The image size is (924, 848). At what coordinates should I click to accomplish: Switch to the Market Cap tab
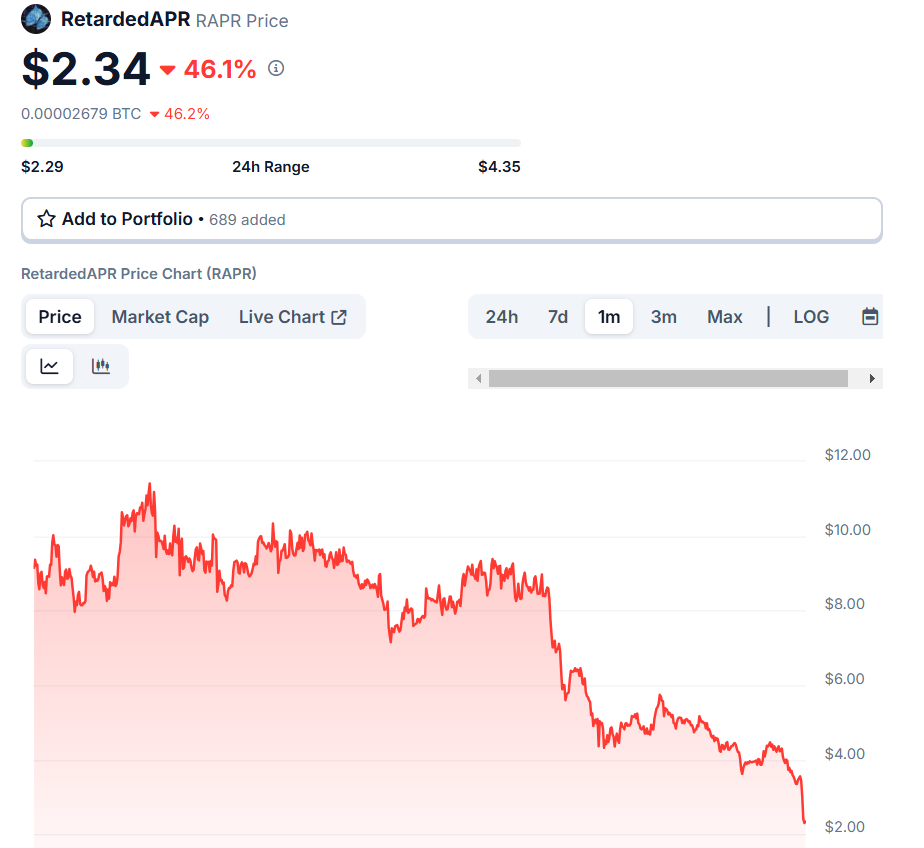click(160, 317)
